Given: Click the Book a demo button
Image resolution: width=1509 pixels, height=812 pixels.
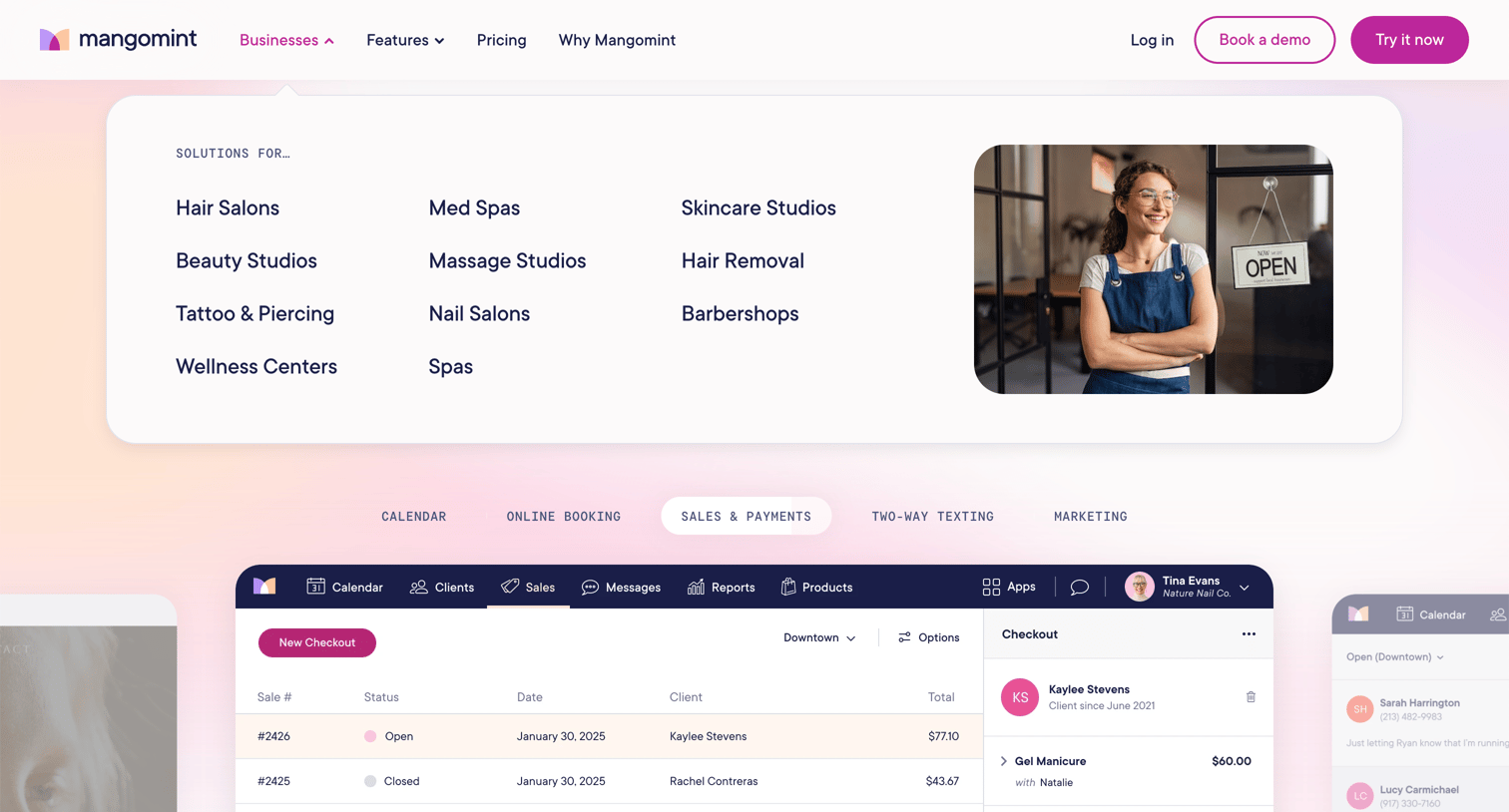Looking at the screenshot, I should (1264, 40).
